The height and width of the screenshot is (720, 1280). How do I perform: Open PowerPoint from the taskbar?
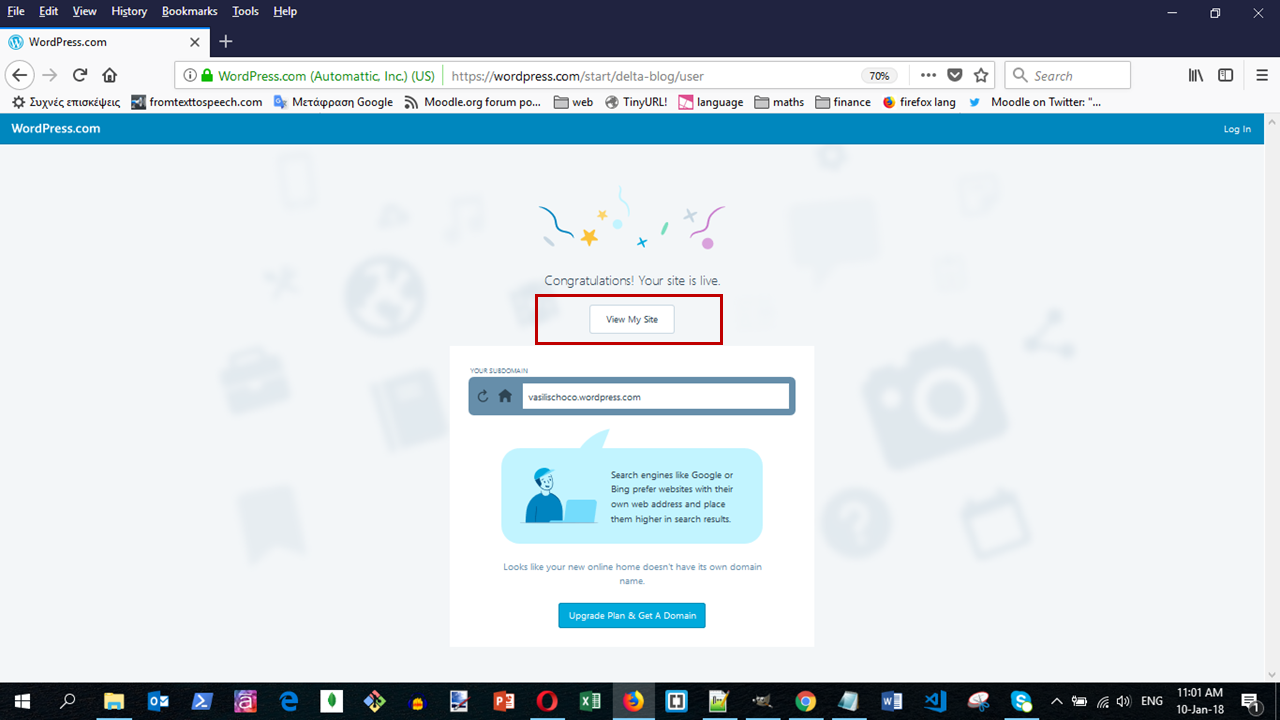[503, 701]
